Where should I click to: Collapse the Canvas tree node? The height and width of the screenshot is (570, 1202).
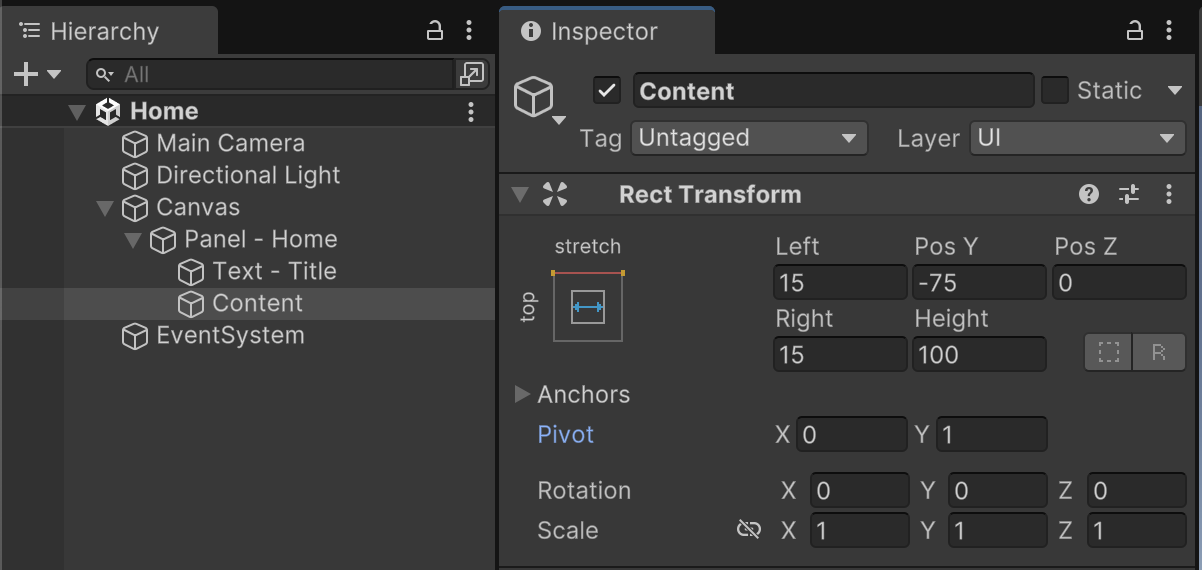(105, 208)
